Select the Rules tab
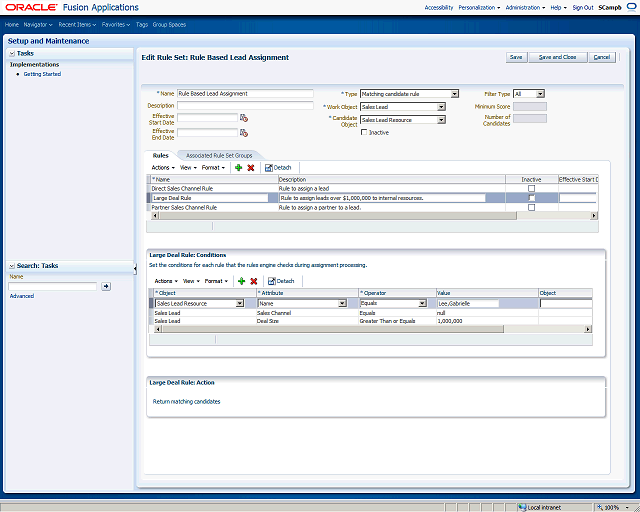The height and width of the screenshot is (512, 640). pyautogui.click(x=160, y=156)
